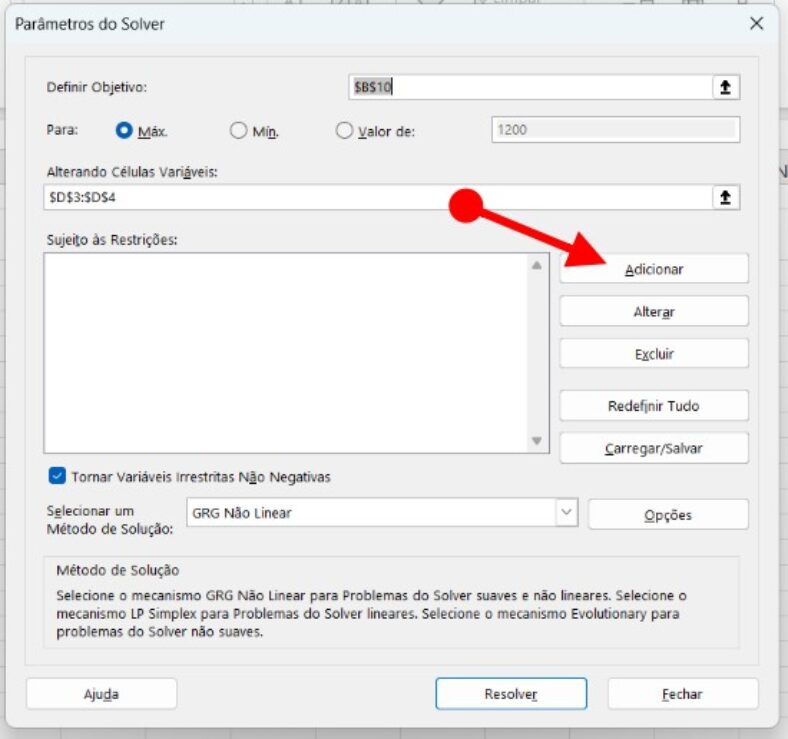Click the range selector icon for variable cells

725,197
